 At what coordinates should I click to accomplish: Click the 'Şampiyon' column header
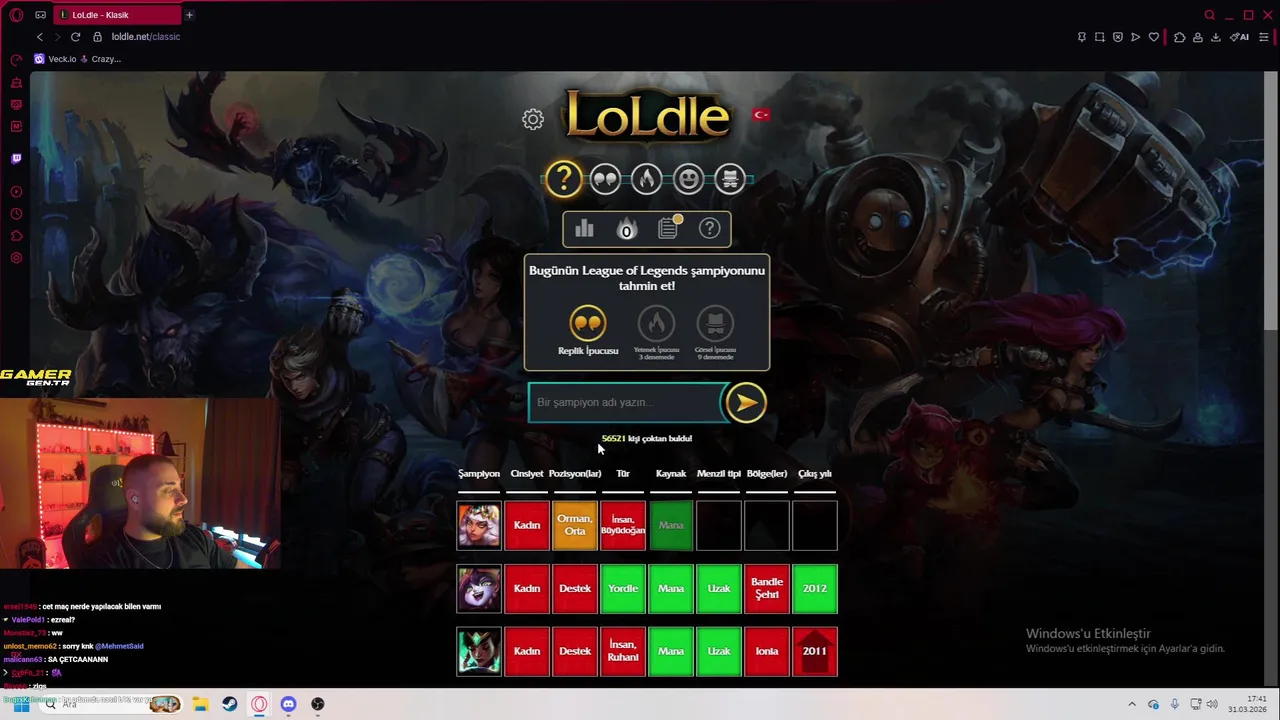[479, 474]
